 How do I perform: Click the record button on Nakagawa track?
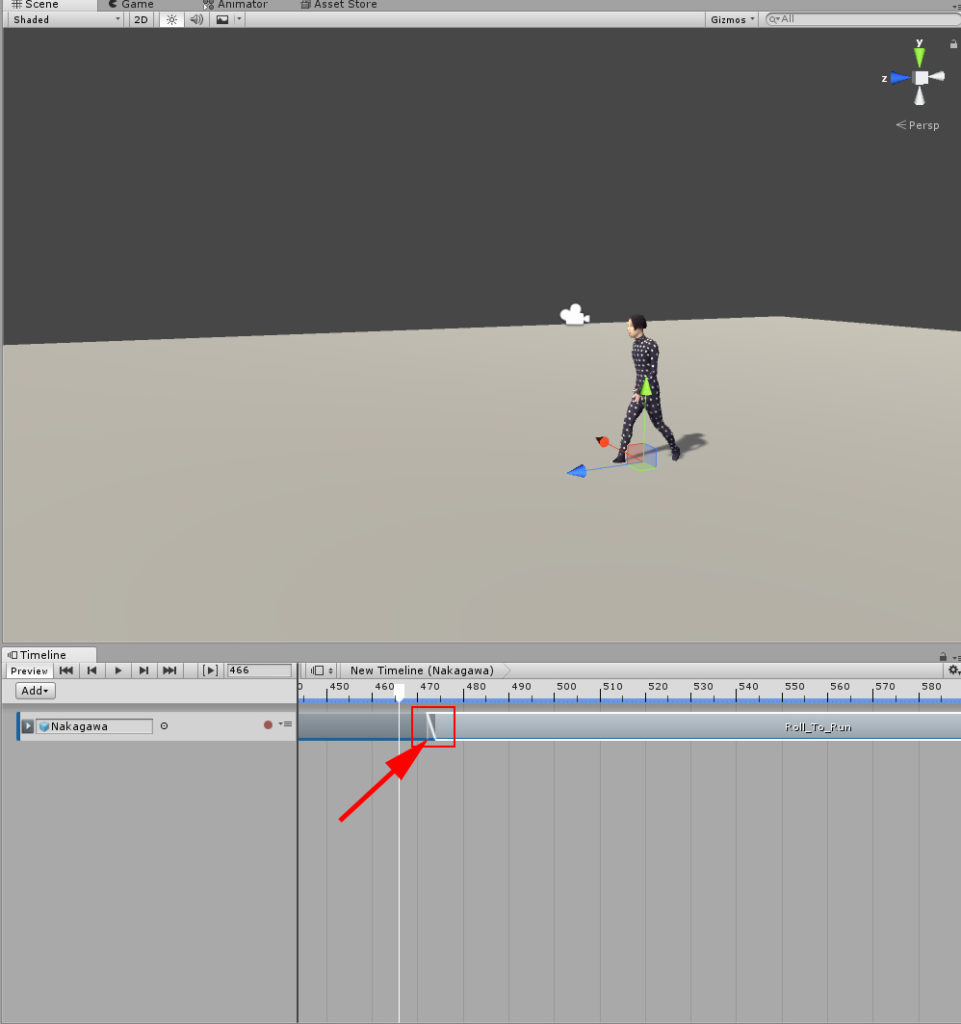(265, 726)
